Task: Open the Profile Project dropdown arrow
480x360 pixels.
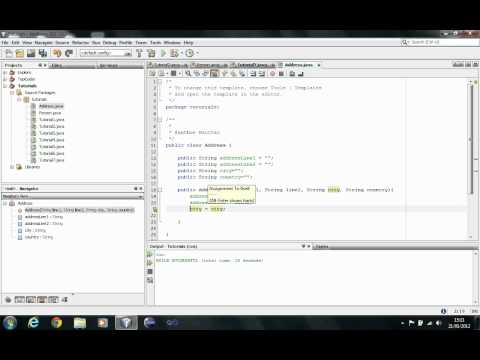Action: point(198,53)
